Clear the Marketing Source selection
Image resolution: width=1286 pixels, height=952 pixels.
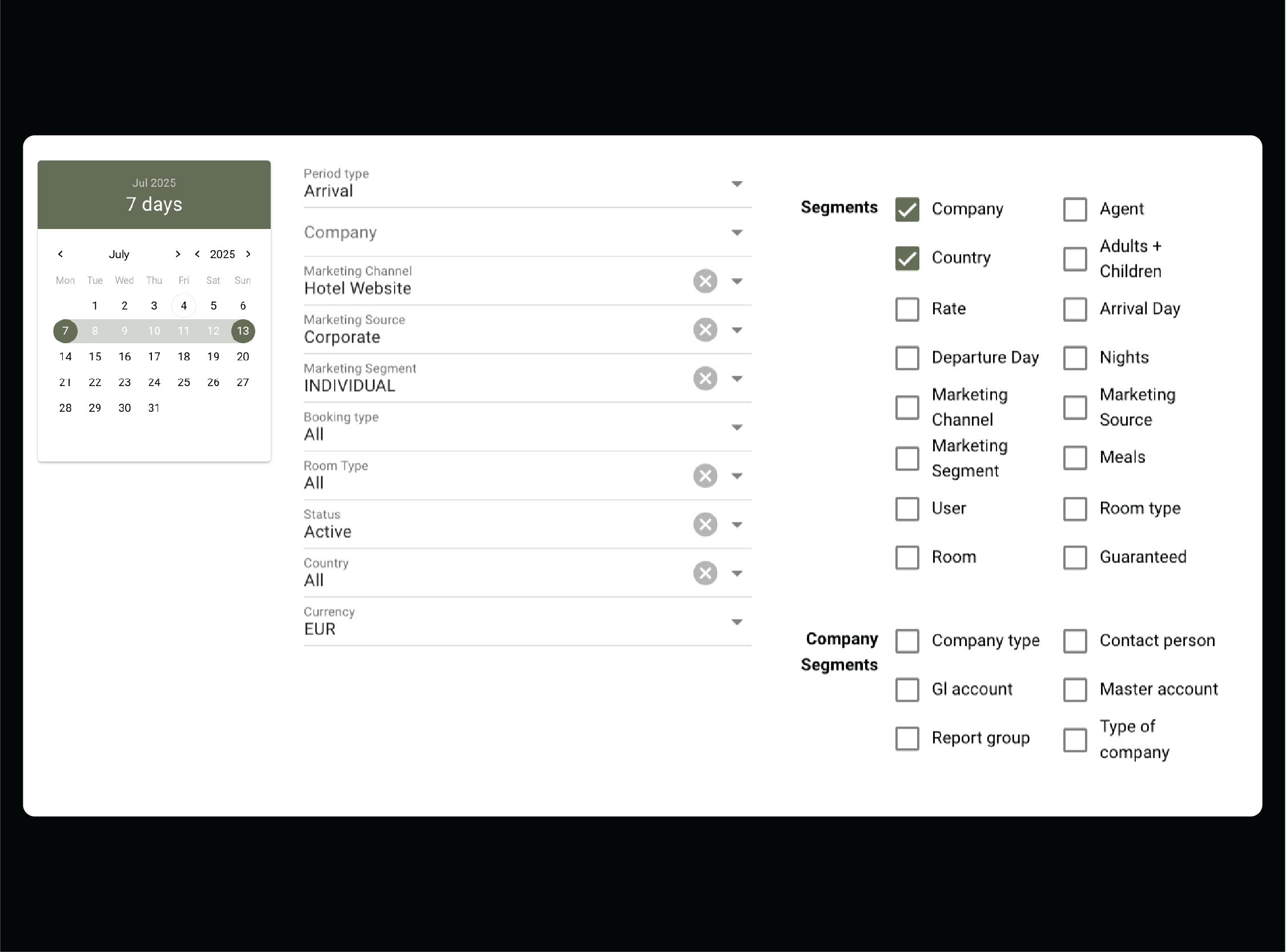[705, 330]
